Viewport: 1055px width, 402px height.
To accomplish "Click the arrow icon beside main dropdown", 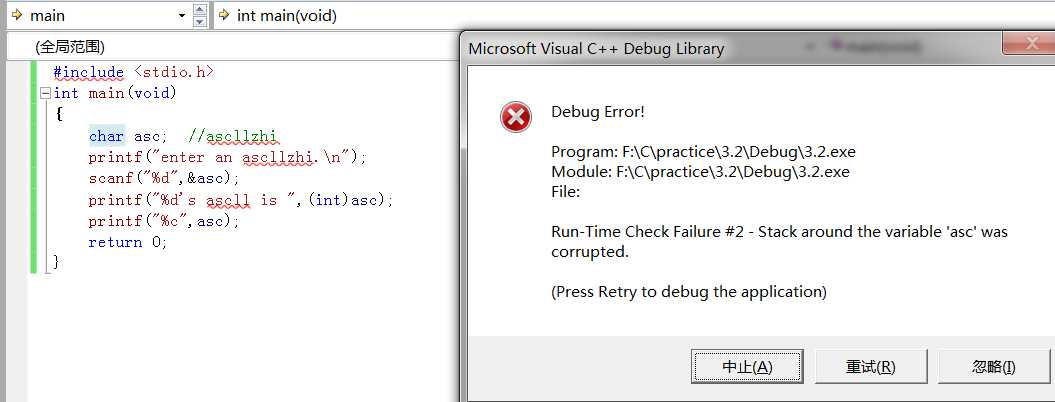I will point(16,16).
